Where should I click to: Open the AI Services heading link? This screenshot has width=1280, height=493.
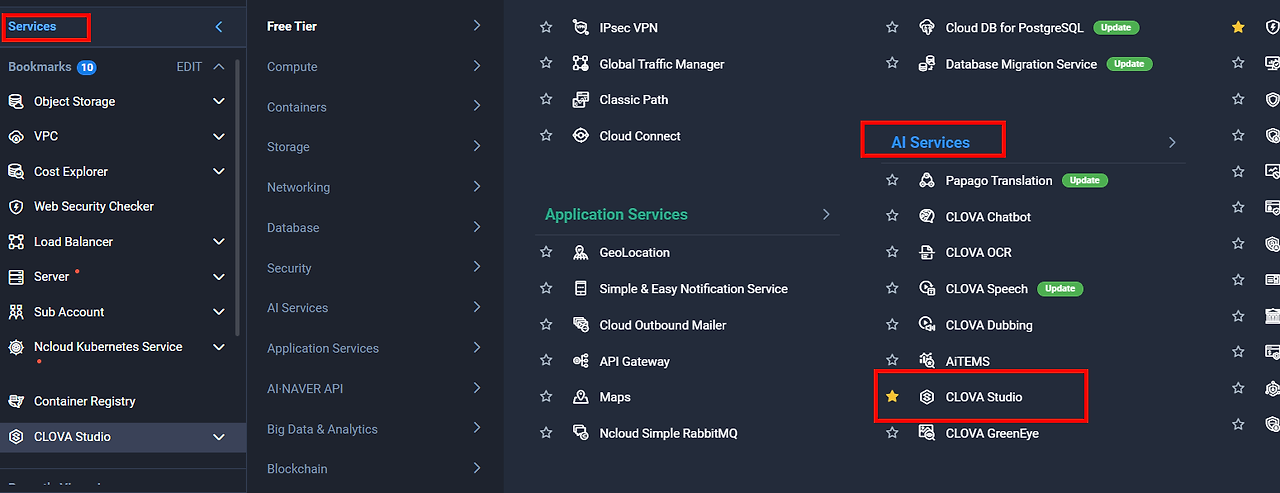(930, 142)
